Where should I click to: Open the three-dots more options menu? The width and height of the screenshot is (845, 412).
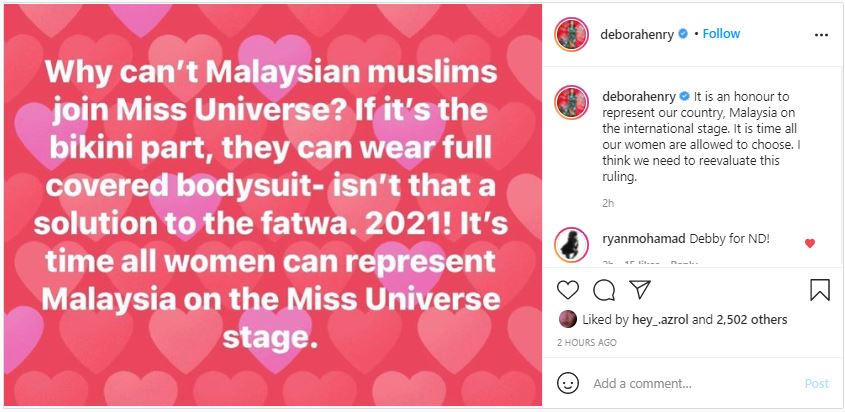[821, 35]
